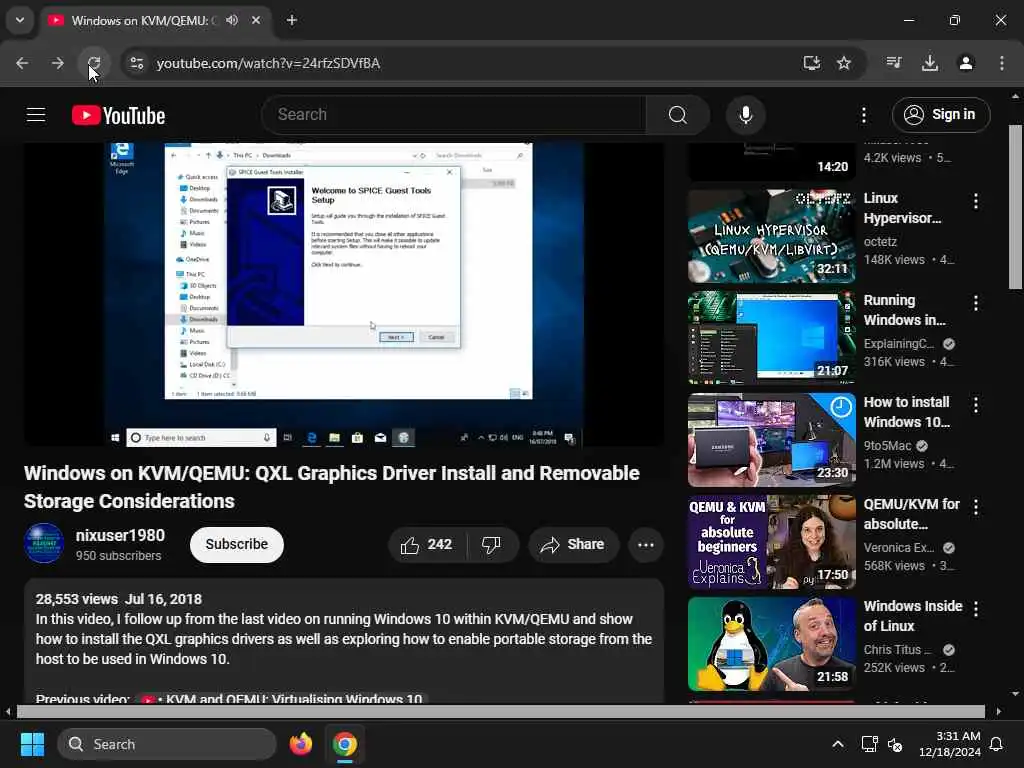Mute the tab via speaker icon
This screenshot has height=768, width=1024.
(x=232, y=20)
